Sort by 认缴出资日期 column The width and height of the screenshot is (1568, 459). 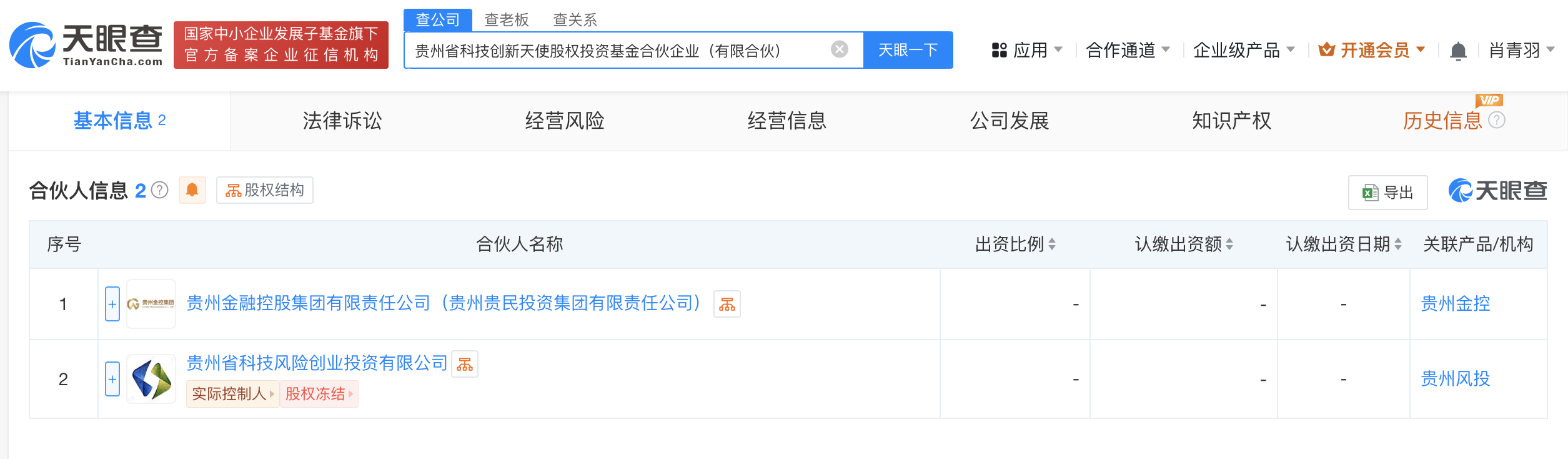click(x=1398, y=245)
